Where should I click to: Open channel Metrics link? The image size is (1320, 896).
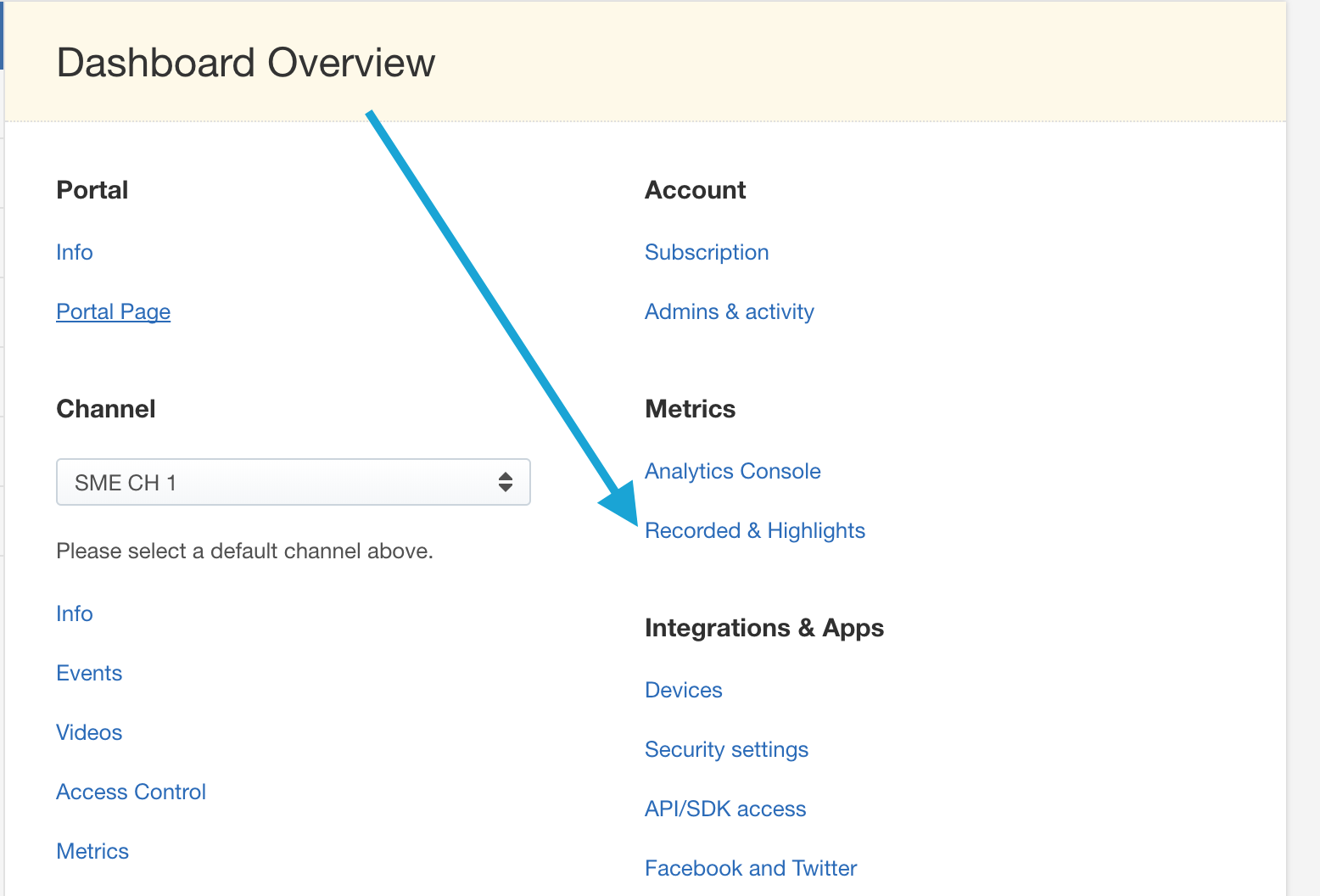point(92,851)
